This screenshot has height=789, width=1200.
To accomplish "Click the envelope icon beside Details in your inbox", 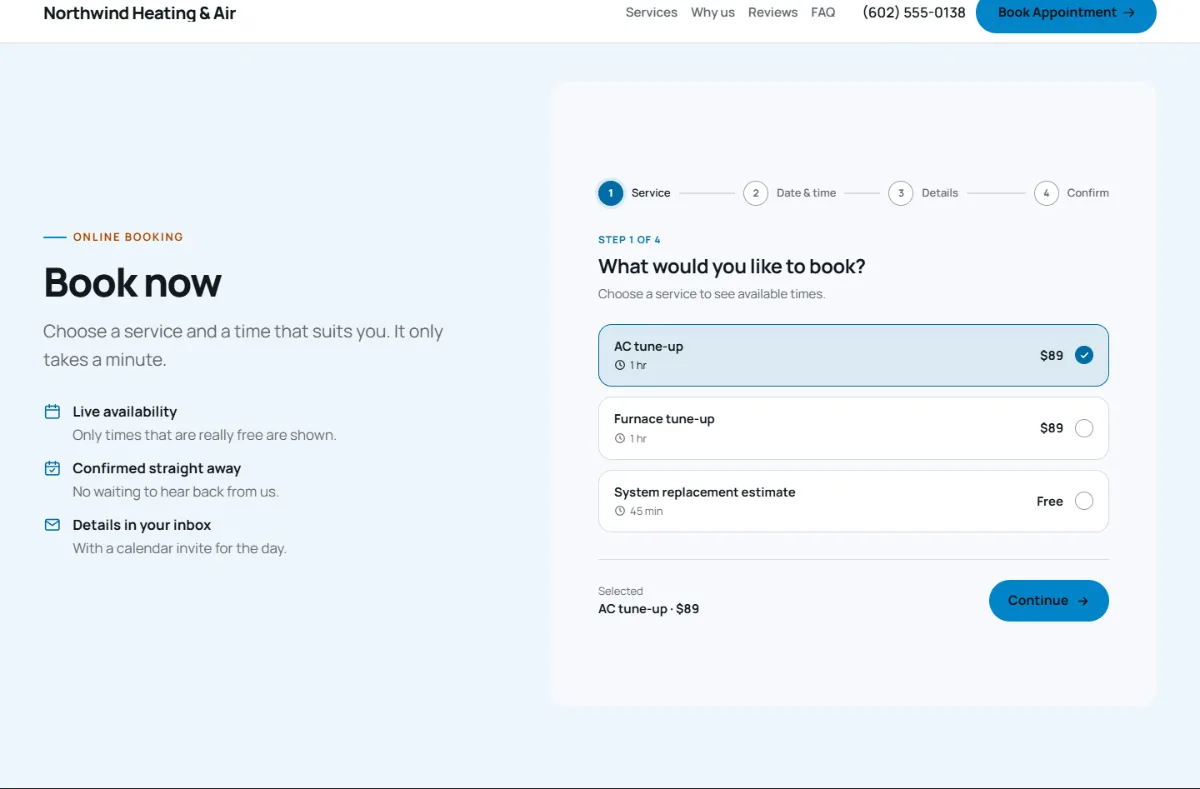I will tap(52, 525).
